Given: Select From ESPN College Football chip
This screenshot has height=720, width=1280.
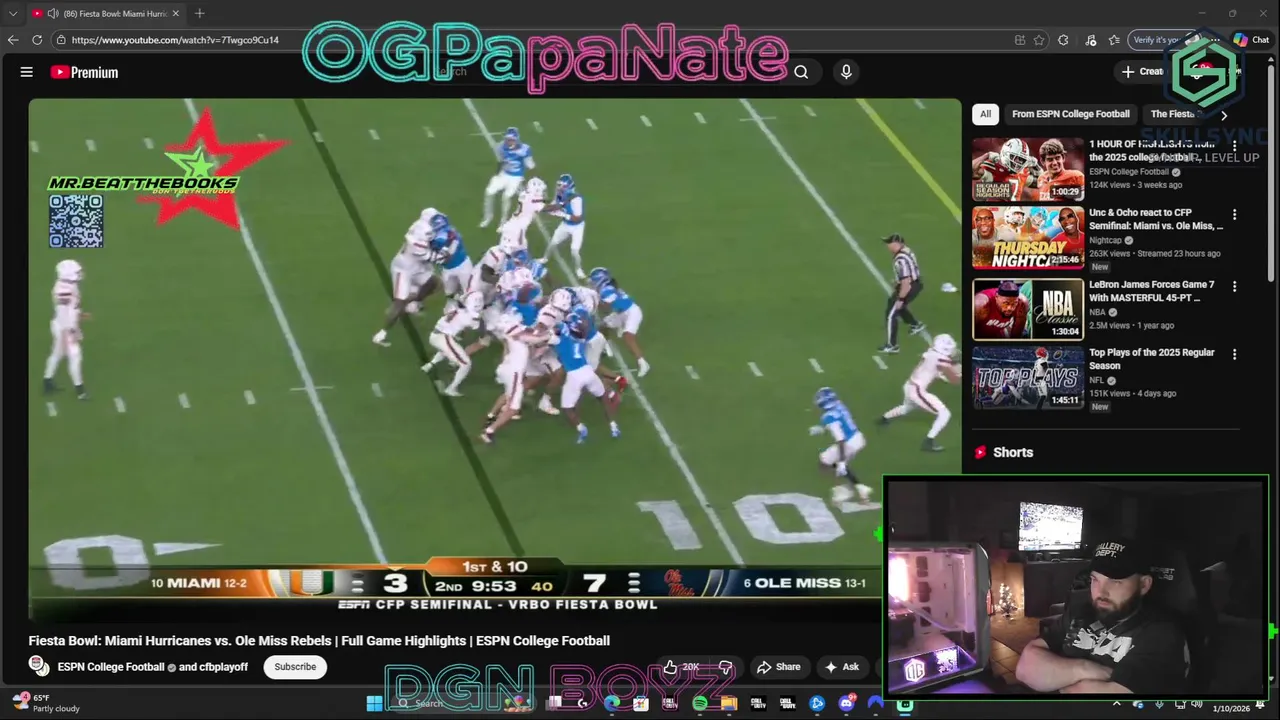Looking at the screenshot, I should [1070, 114].
